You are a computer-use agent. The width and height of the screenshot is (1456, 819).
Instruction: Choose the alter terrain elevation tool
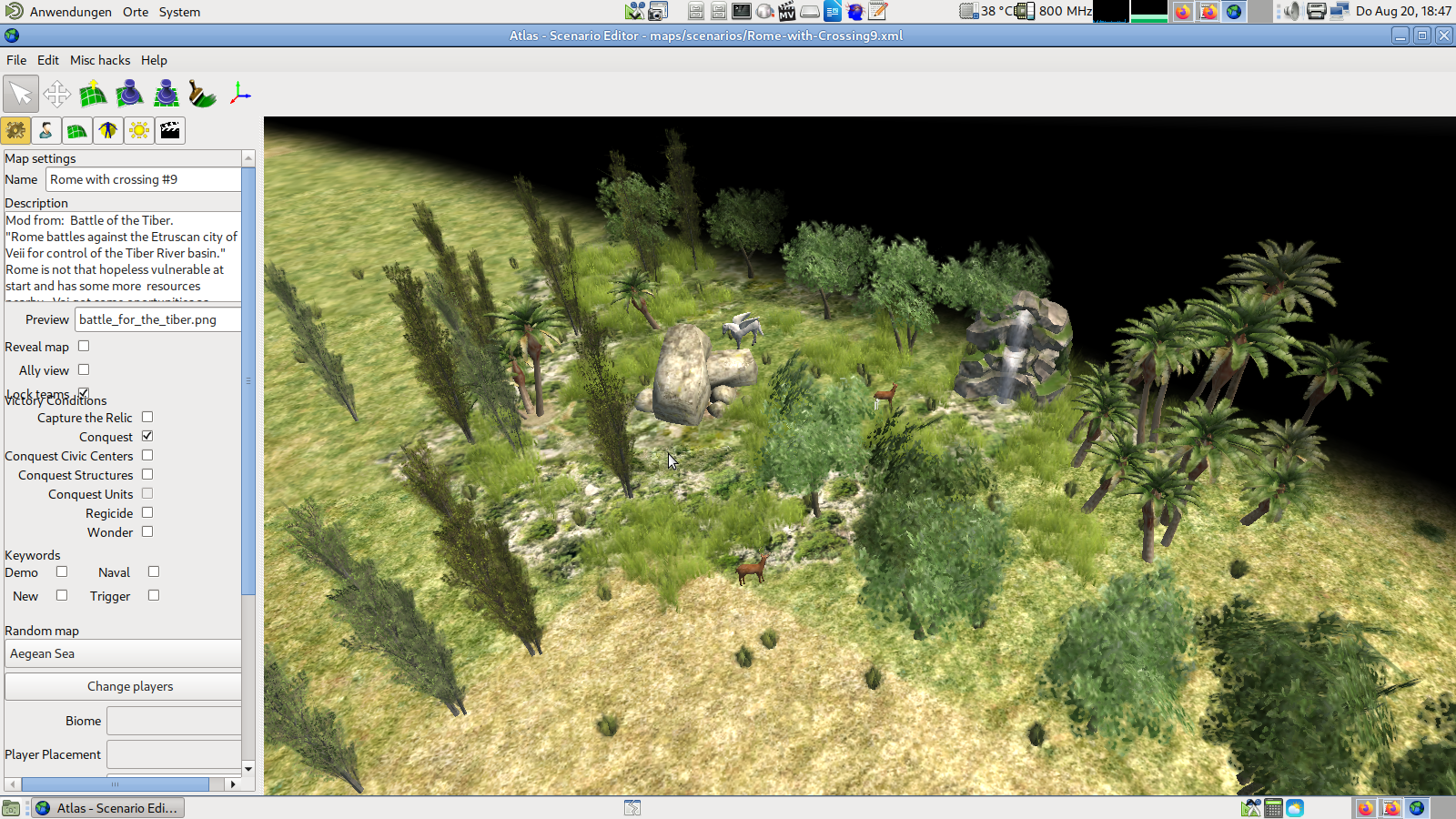click(x=94, y=94)
